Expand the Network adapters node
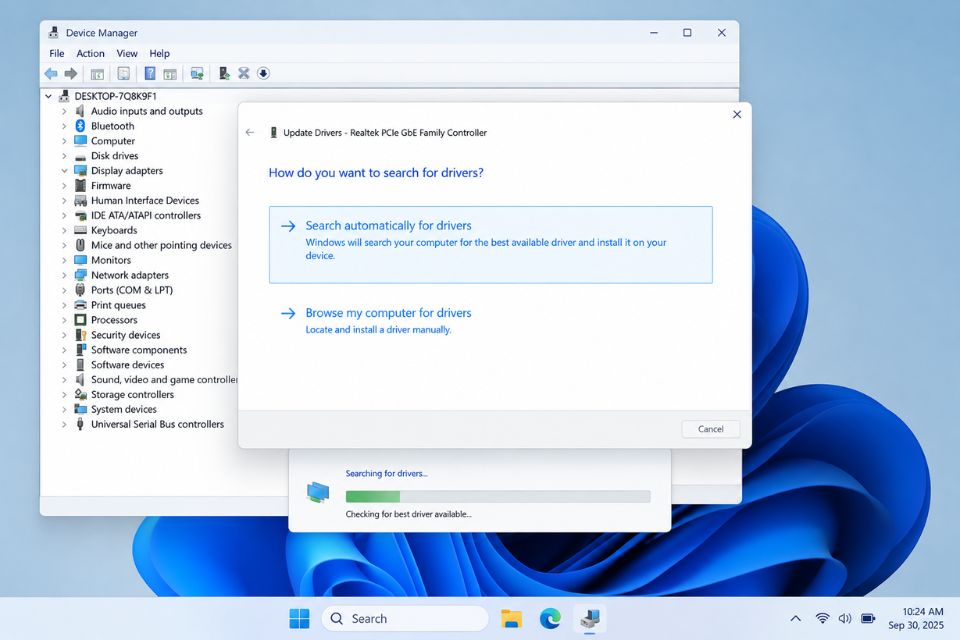This screenshot has width=960, height=640. point(64,275)
